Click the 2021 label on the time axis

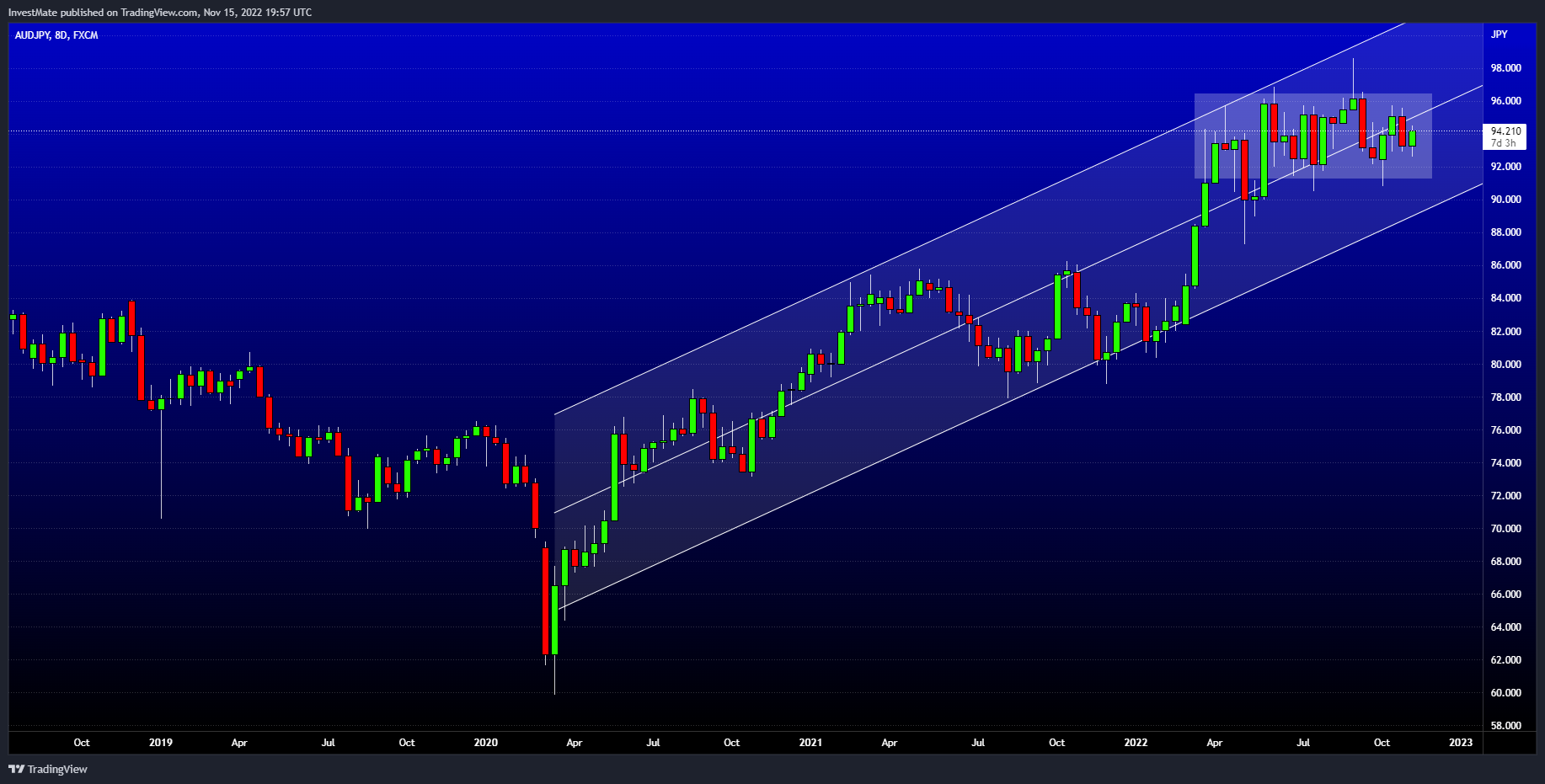[x=810, y=743]
